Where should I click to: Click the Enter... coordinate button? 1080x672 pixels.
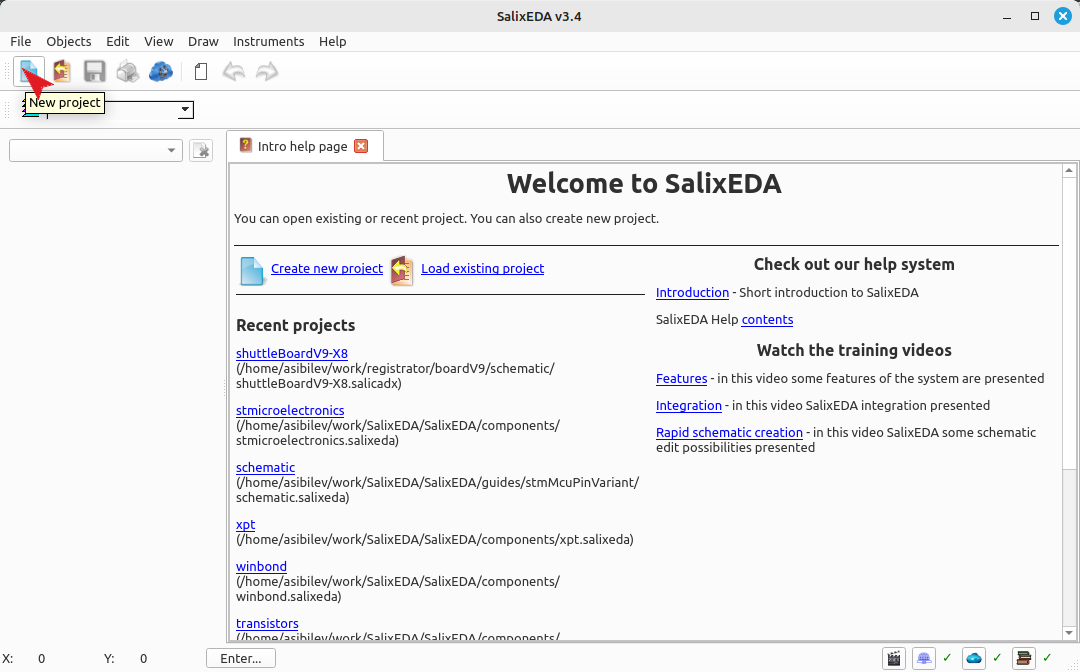click(241, 658)
